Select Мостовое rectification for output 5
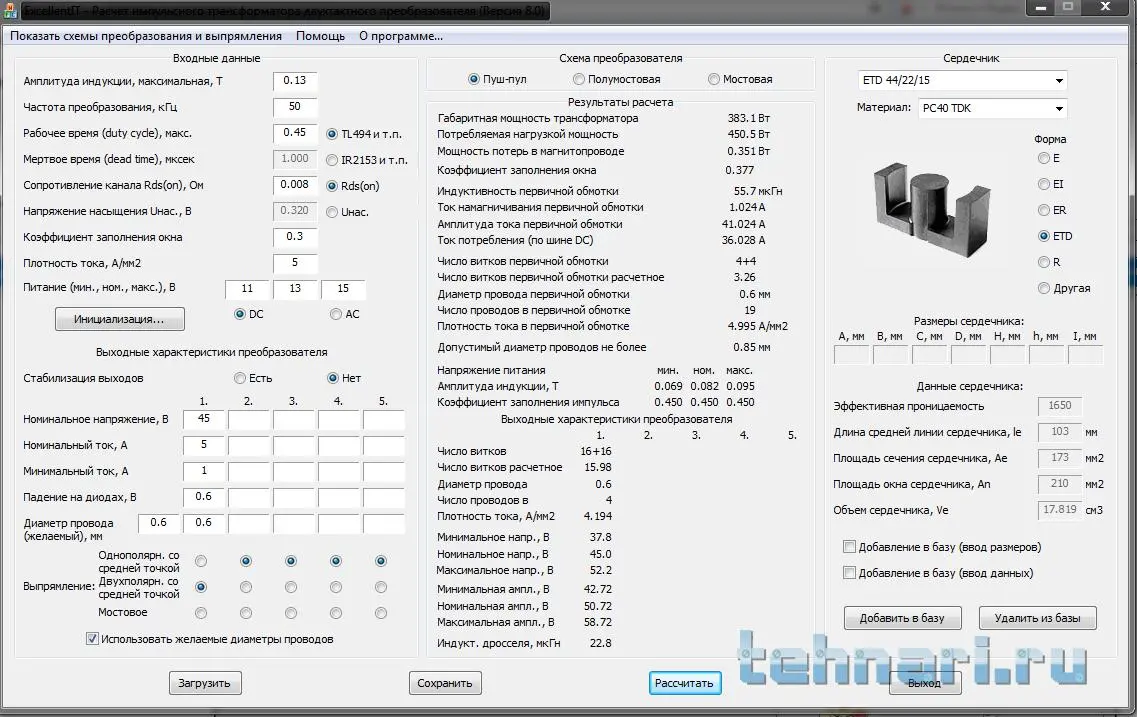 pyautogui.click(x=381, y=613)
